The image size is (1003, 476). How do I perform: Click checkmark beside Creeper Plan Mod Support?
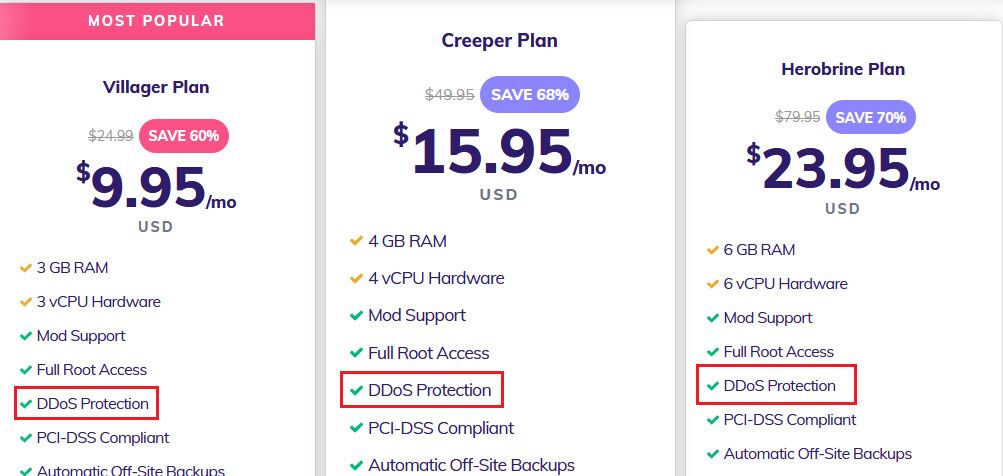tap(356, 315)
